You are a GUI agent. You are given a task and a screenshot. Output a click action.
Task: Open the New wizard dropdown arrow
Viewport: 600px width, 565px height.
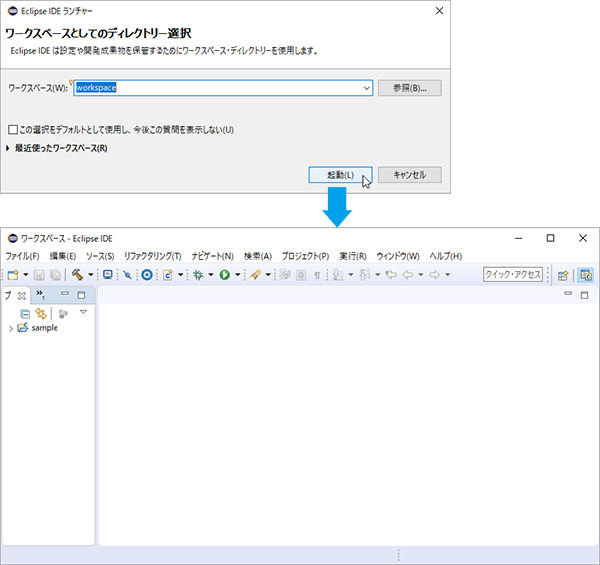pyautogui.click(x=26, y=275)
